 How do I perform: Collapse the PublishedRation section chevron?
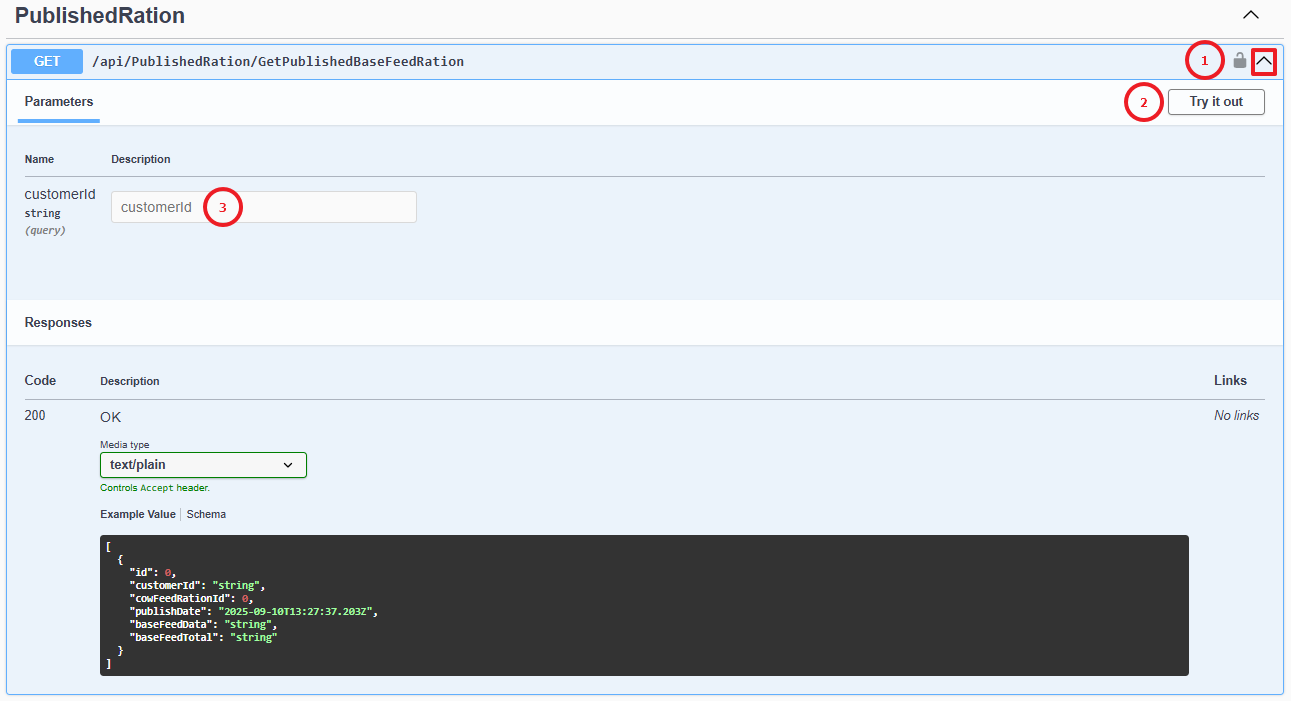[1250, 15]
